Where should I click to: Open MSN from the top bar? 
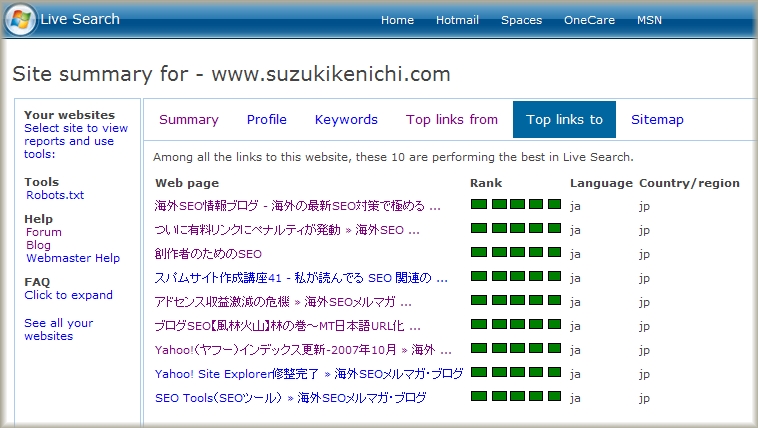click(649, 20)
